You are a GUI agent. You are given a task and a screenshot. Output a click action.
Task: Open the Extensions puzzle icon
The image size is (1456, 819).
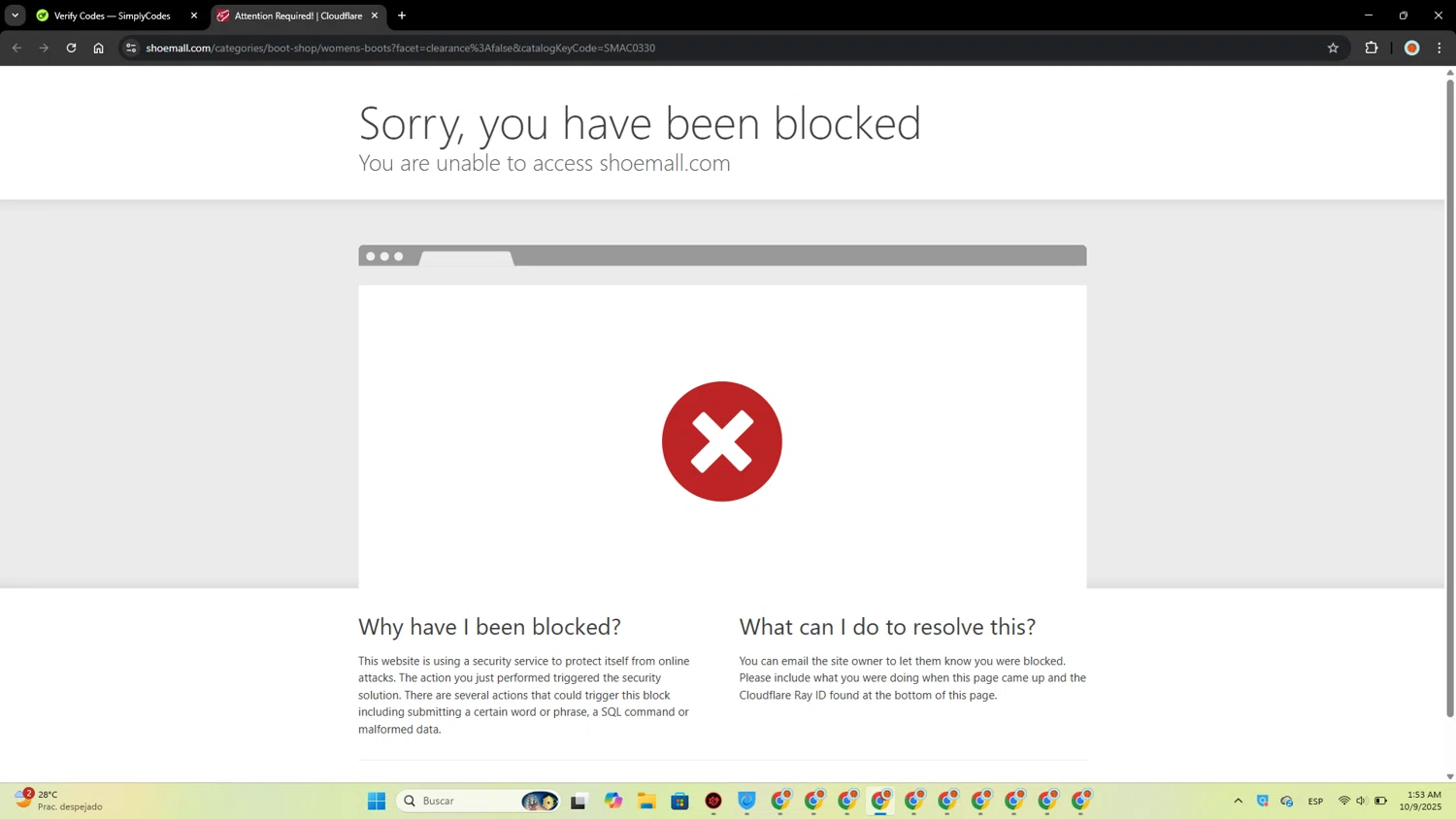pos(1372,48)
